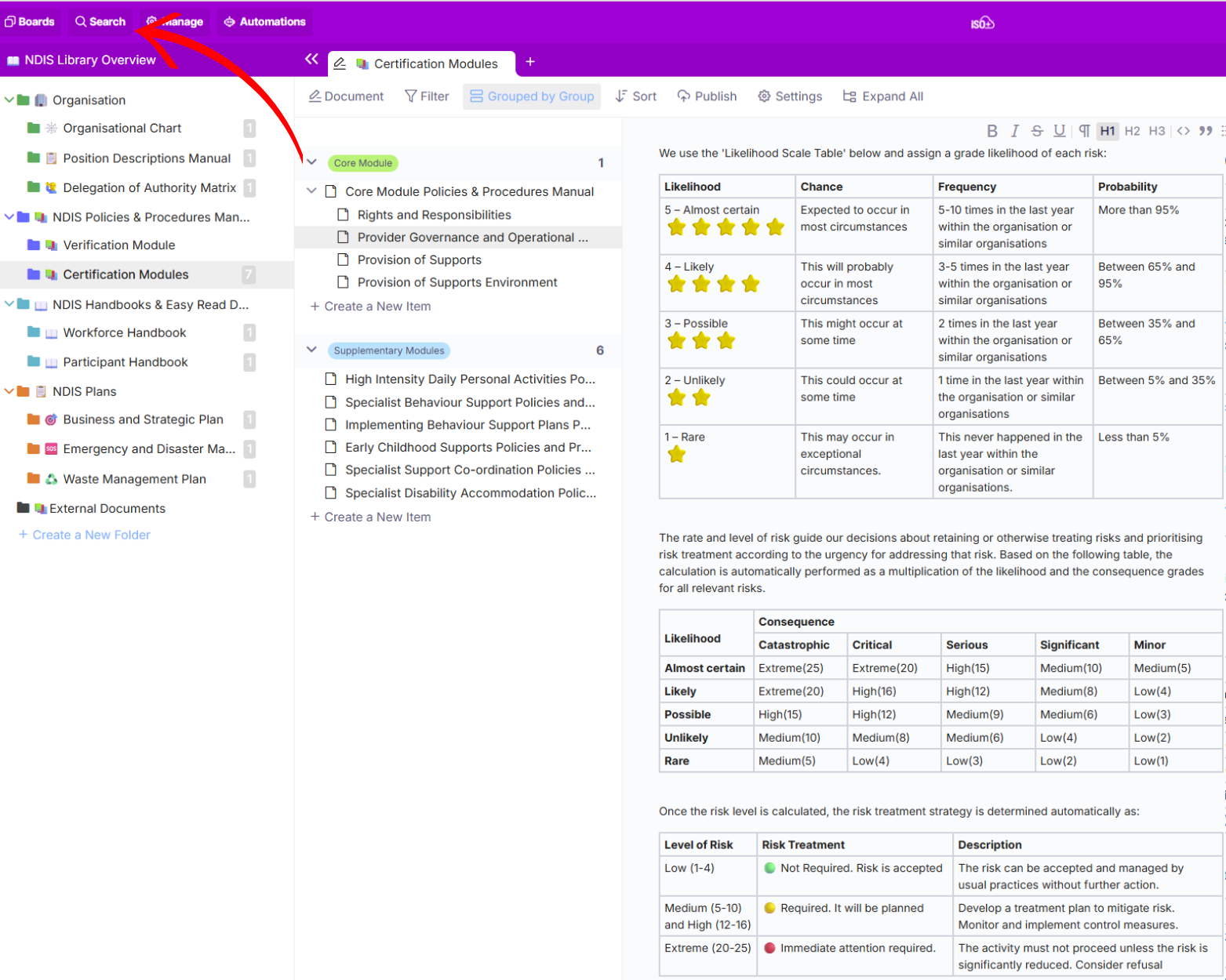1226x980 pixels.
Task: Collapse the Core Module group
Action: (x=312, y=162)
